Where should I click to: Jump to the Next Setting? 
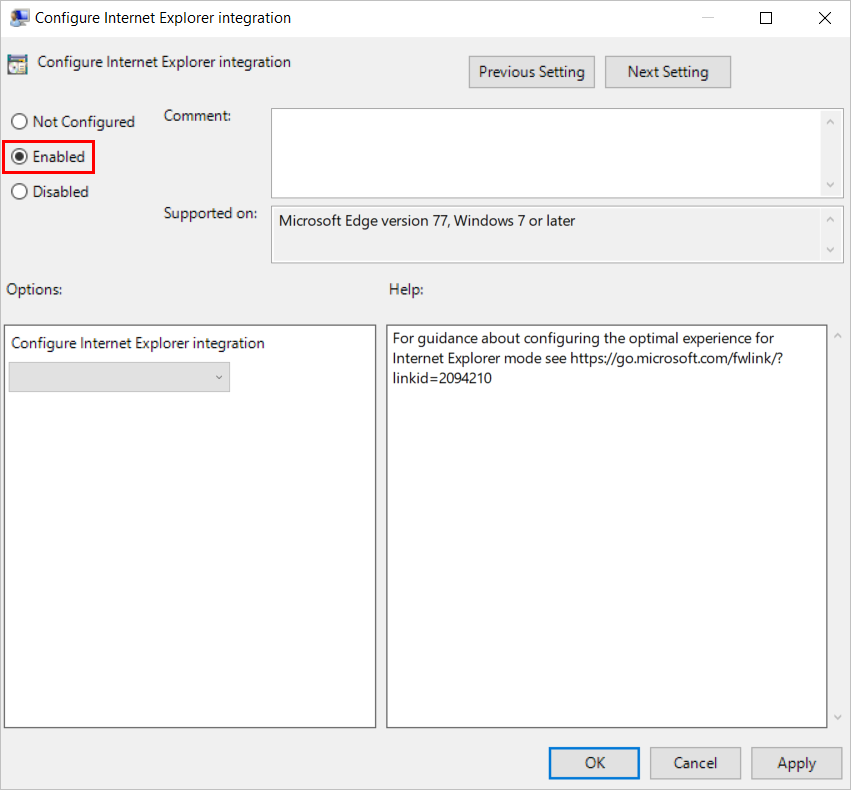667,72
